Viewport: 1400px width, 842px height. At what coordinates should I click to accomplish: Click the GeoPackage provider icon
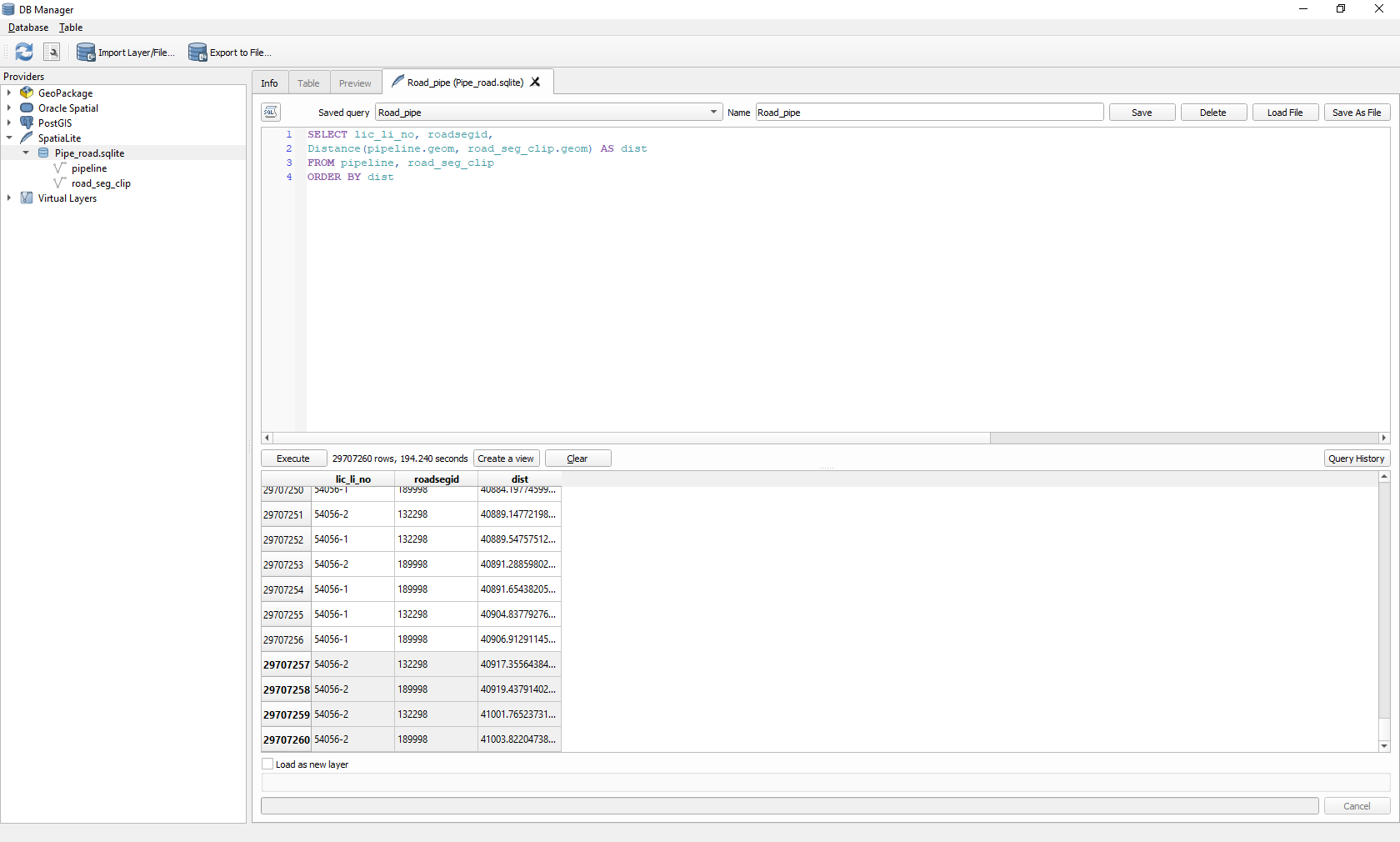tap(27, 93)
